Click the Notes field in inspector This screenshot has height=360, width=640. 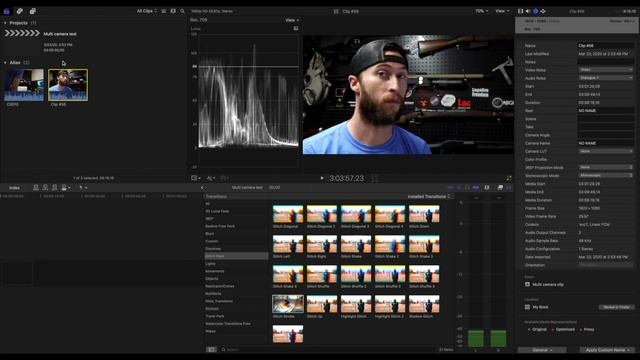[x=606, y=62]
